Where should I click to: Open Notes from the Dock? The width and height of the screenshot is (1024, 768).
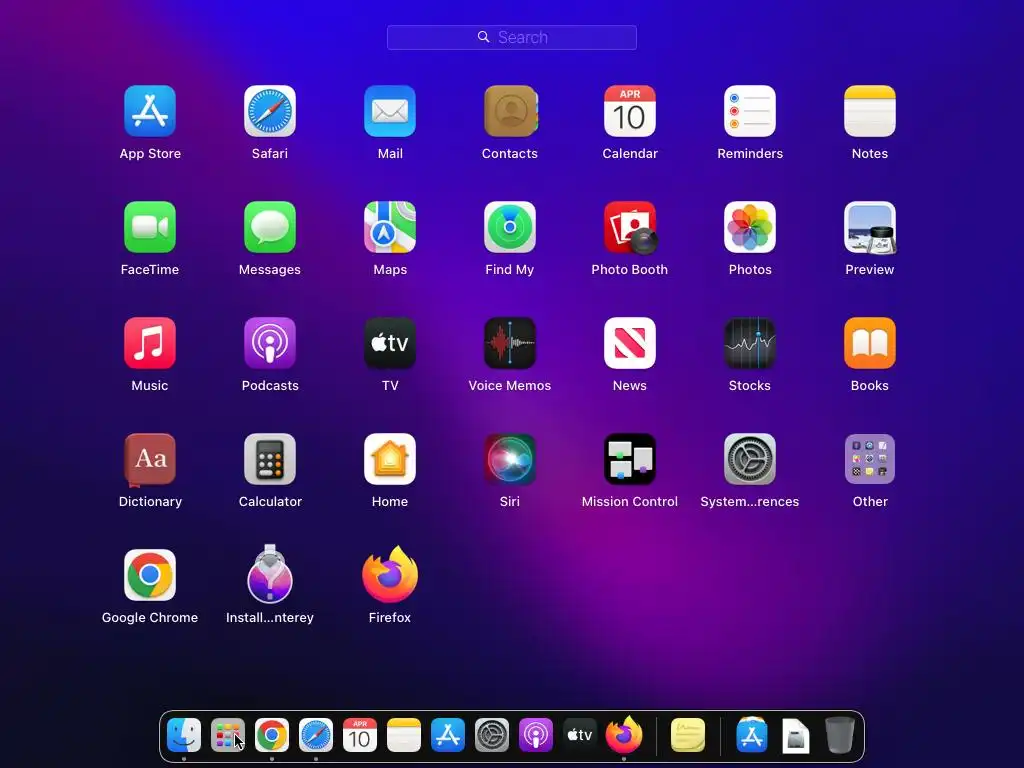coord(404,735)
